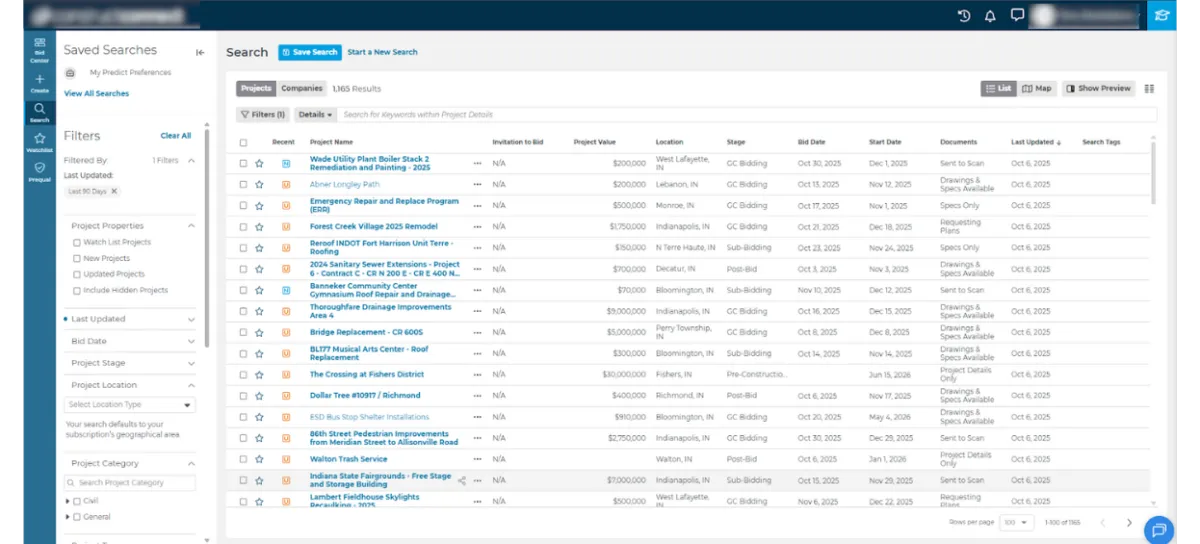Open the Bid Center sidebar icon

click(39, 48)
